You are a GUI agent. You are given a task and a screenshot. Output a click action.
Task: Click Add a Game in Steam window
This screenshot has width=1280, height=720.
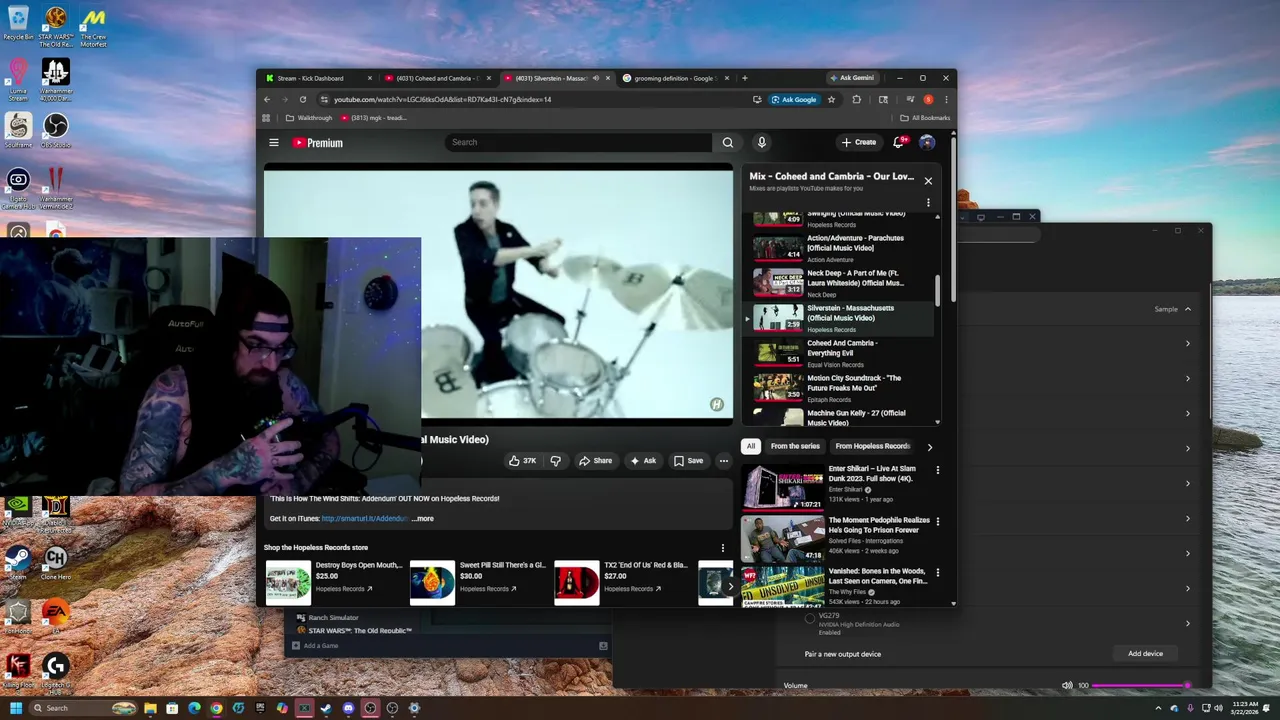click(315, 646)
